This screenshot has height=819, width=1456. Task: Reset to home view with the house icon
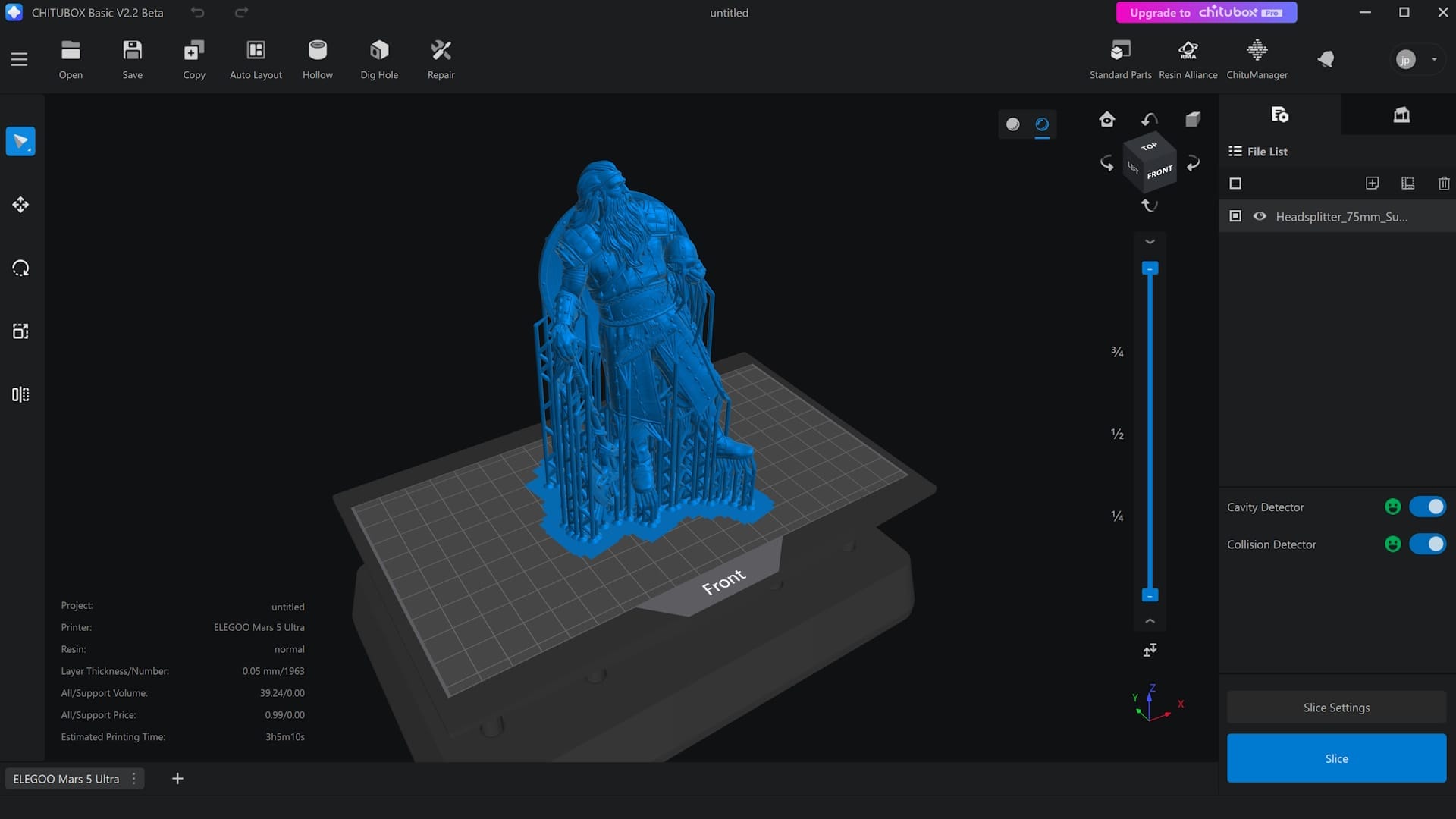[1106, 120]
